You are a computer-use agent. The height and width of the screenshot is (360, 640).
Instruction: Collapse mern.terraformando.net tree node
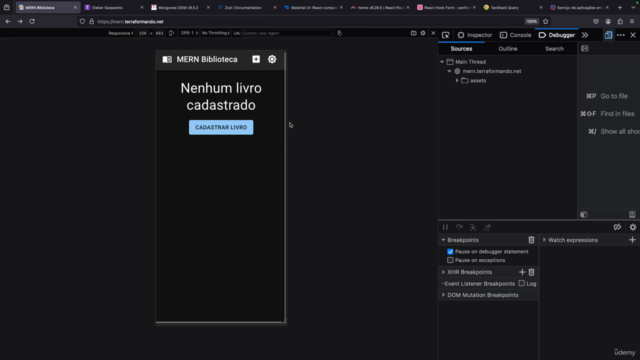(x=449, y=71)
